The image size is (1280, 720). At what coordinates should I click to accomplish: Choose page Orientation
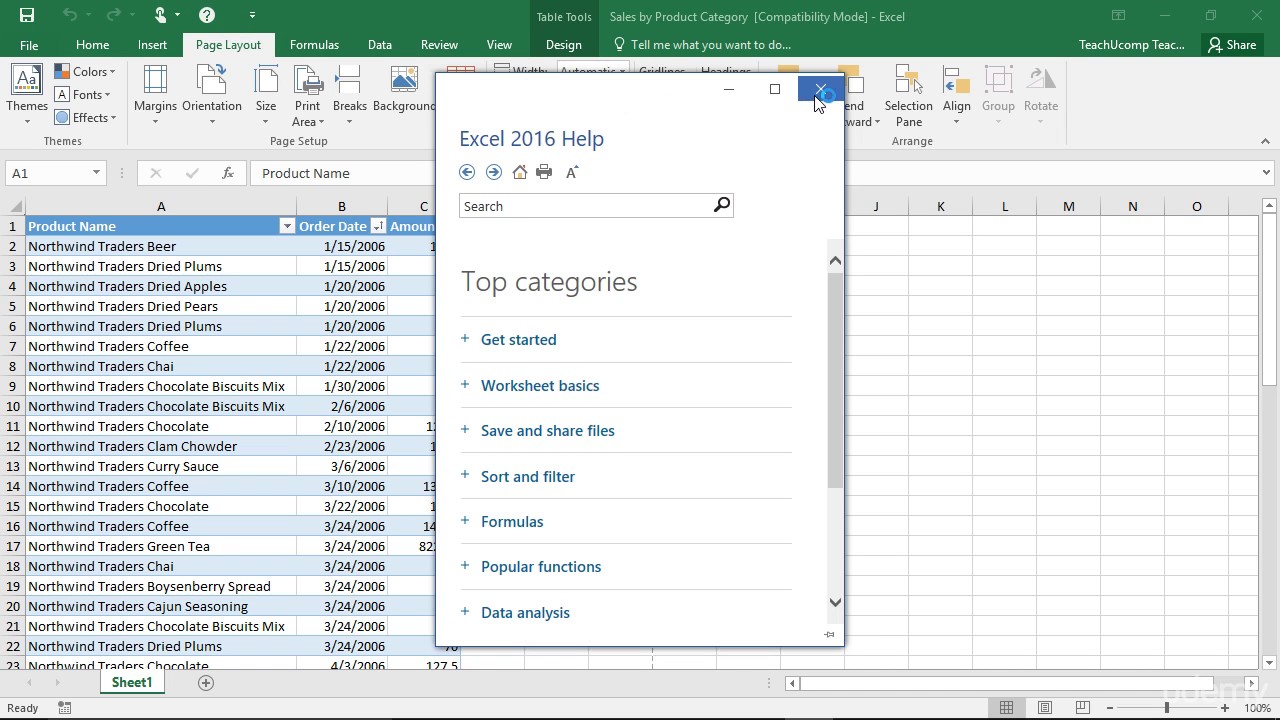coord(212,96)
